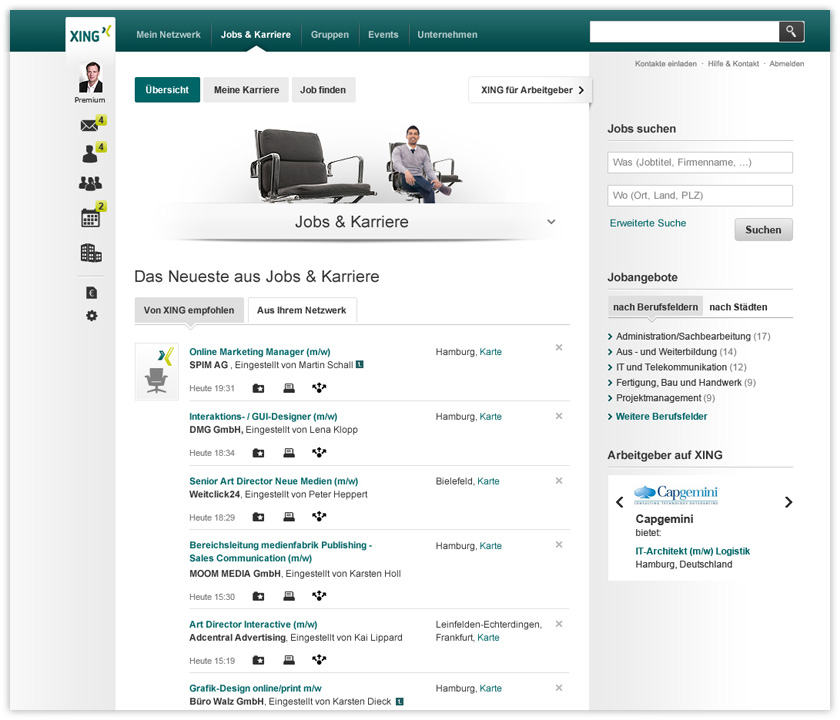Share icon for Online Marketing Manager job
The width and height of the screenshot is (840, 720).
coord(319,388)
